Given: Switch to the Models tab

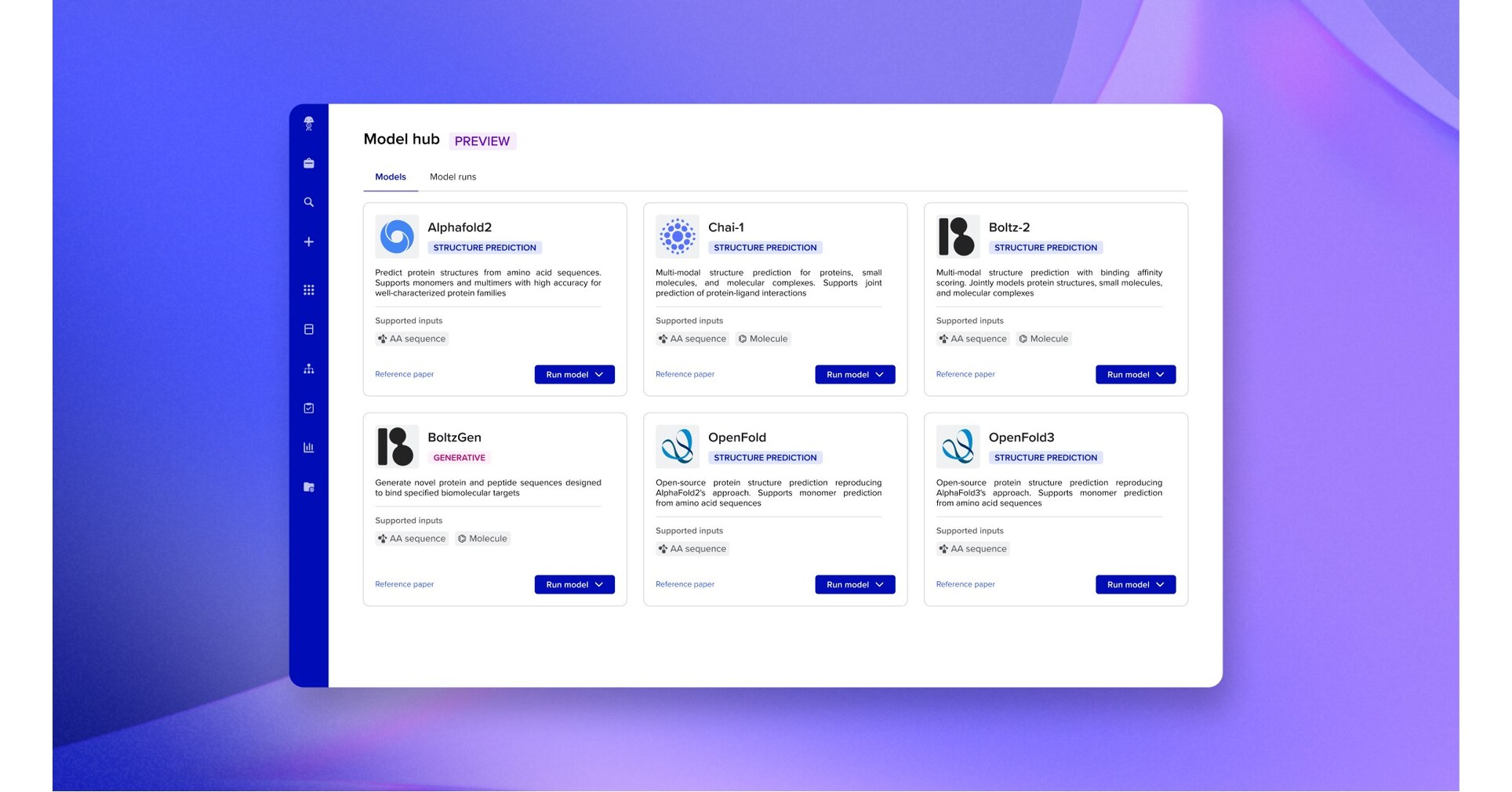Looking at the screenshot, I should coord(391,177).
